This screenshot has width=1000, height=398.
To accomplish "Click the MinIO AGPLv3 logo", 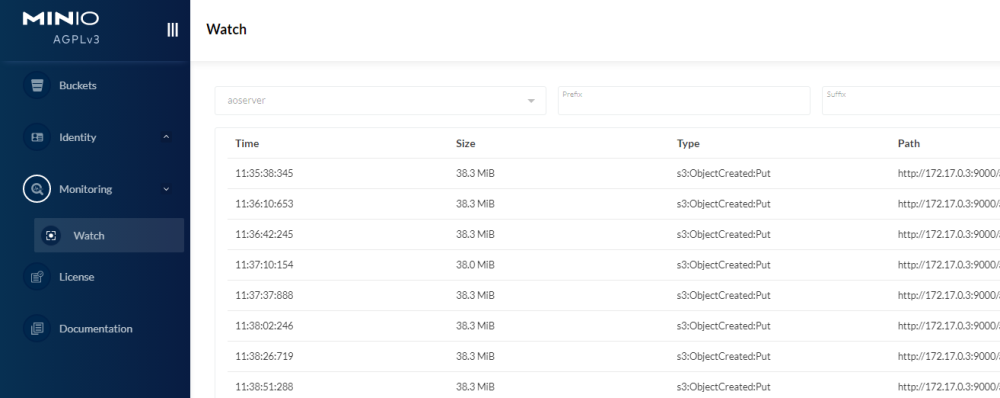I will [x=61, y=27].
